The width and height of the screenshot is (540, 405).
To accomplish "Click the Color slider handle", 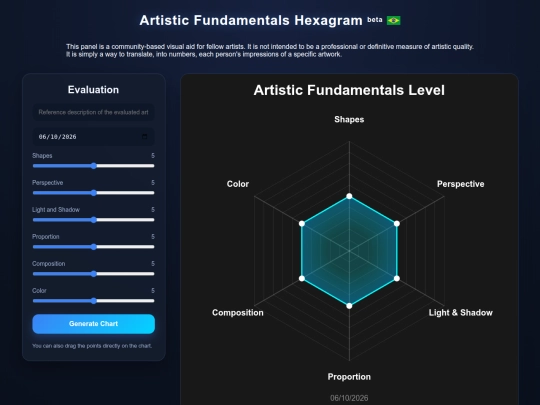I will point(94,301).
